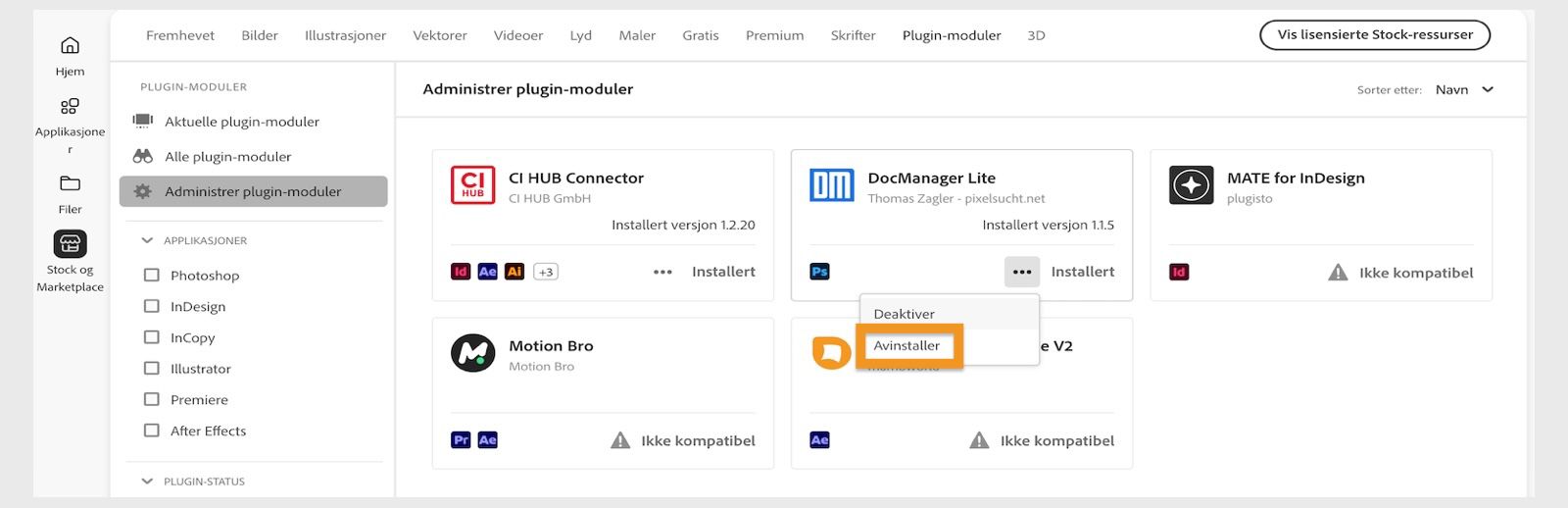Click the orange plugin logo below DocManager Lite
The image size is (1568, 508).
pos(831,352)
